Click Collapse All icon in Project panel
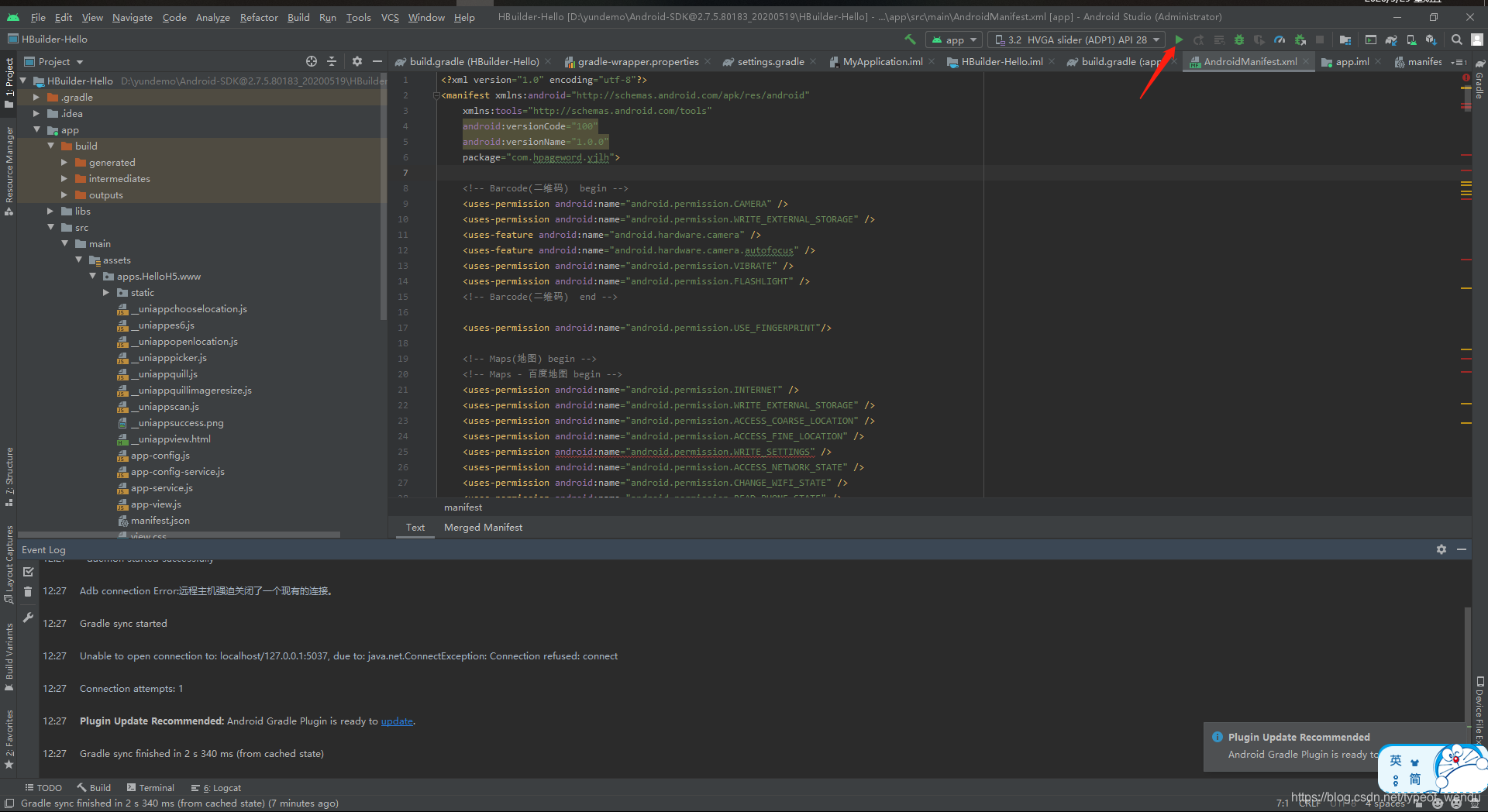 pyautogui.click(x=332, y=61)
